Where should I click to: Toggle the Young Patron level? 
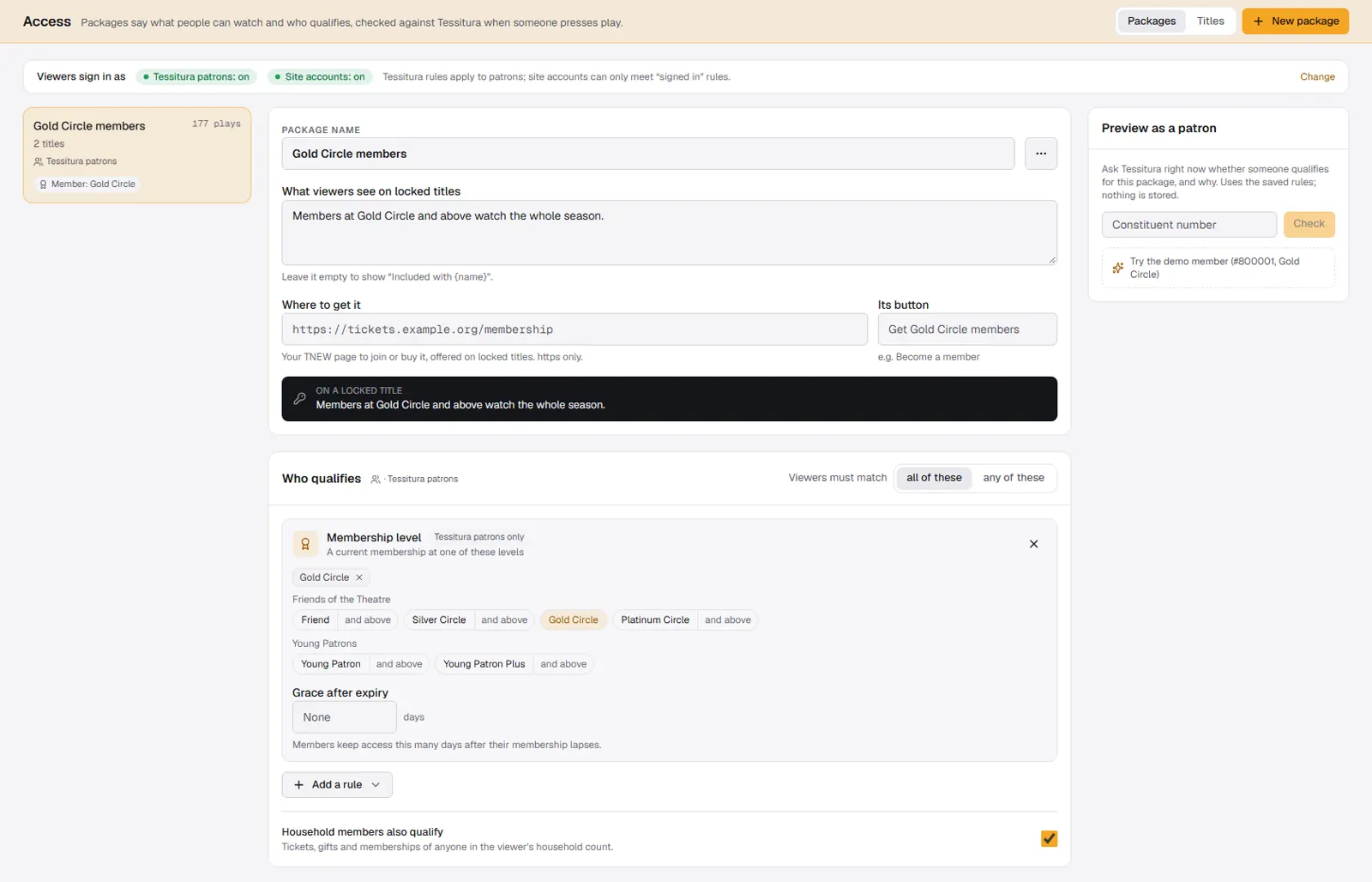[x=331, y=664]
